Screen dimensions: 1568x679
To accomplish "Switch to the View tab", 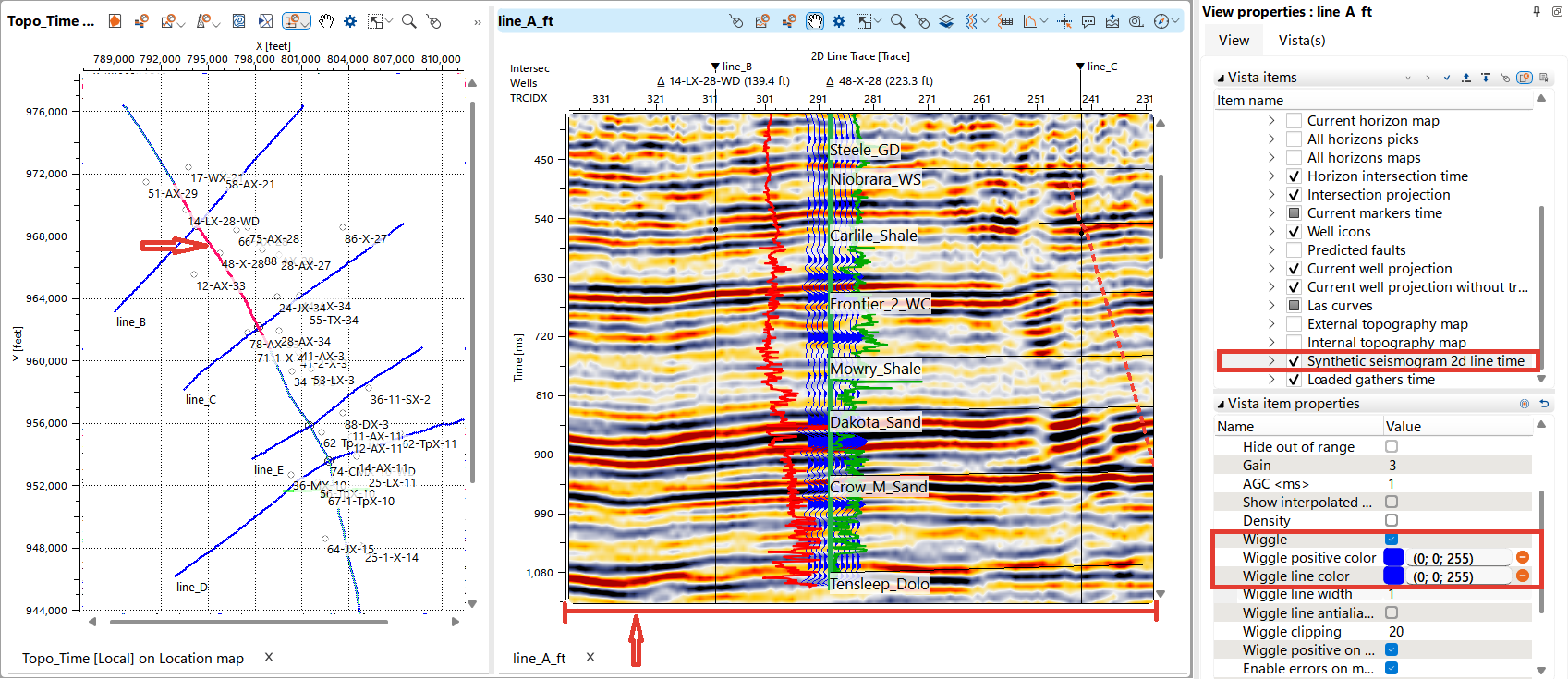I will click(1234, 41).
